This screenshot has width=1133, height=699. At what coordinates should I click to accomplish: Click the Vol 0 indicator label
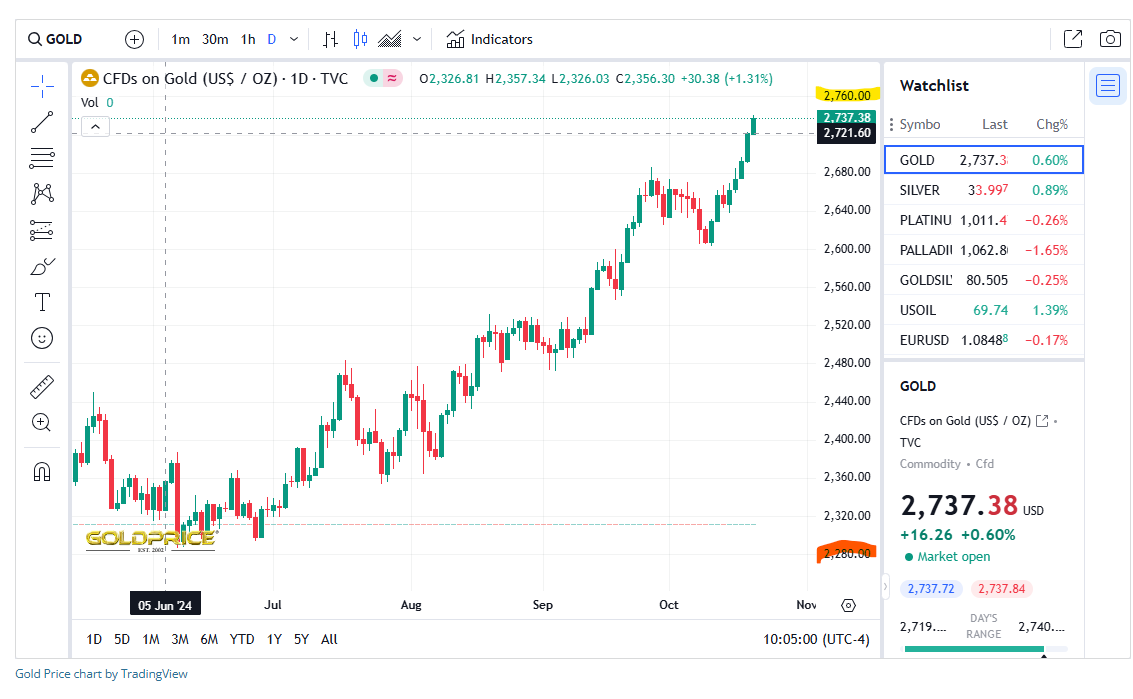pyautogui.click(x=97, y=103)
